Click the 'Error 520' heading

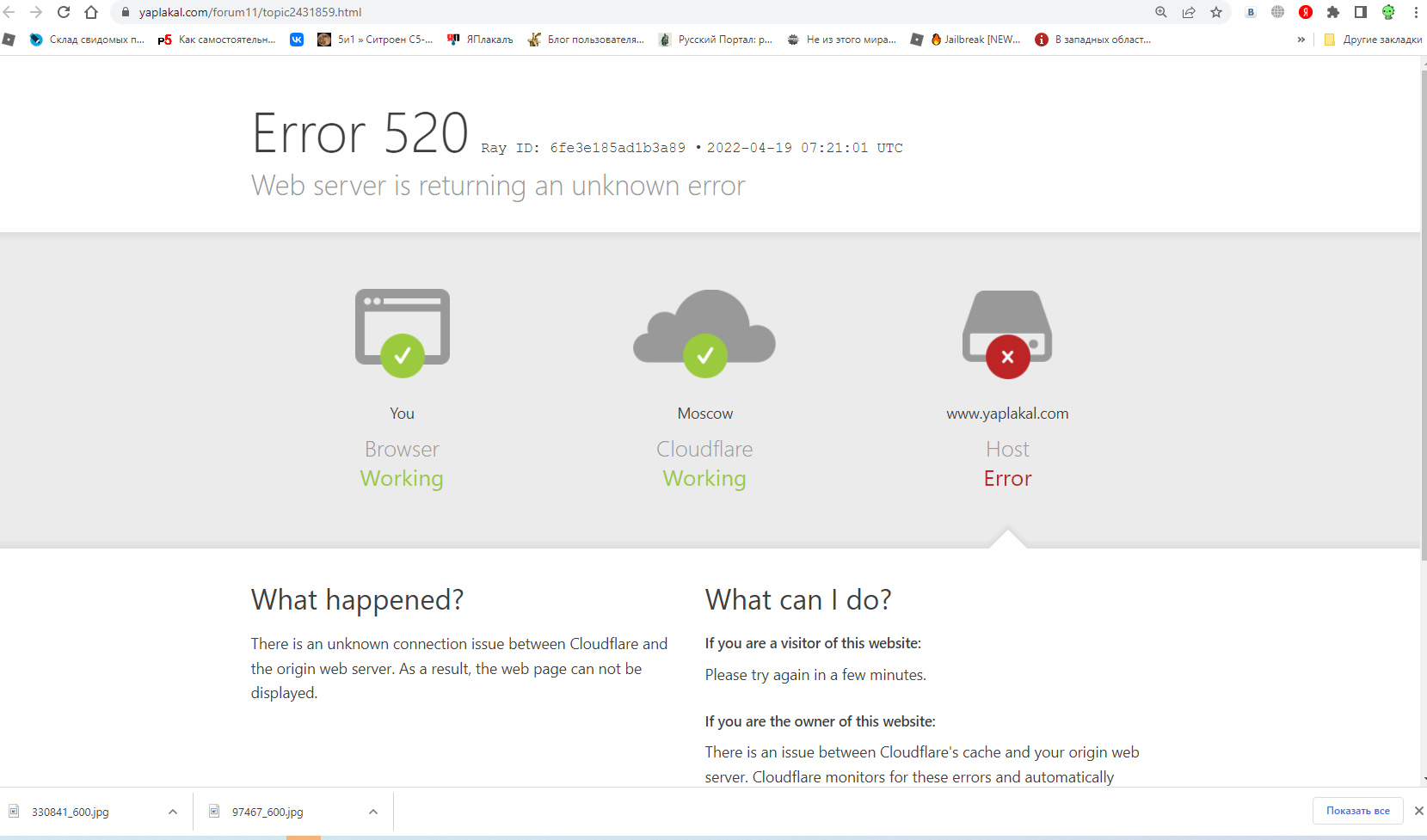tap(360, 134)
